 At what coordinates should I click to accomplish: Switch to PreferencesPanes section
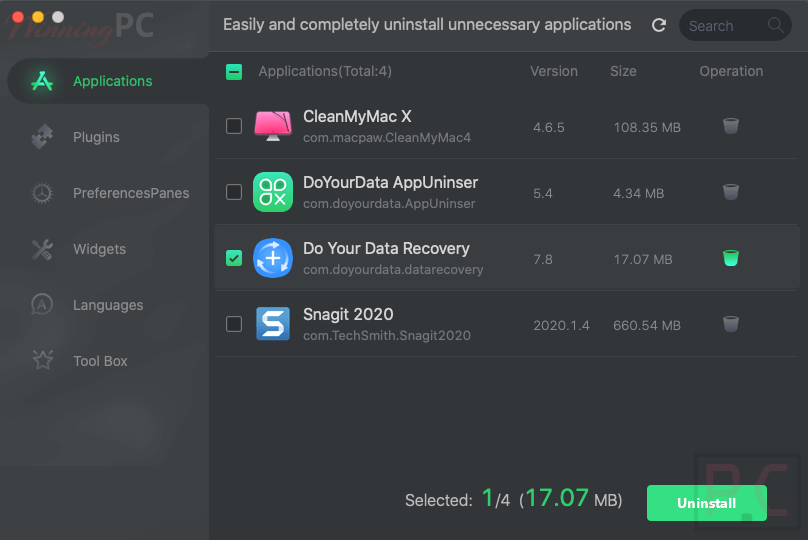(131, 193)
